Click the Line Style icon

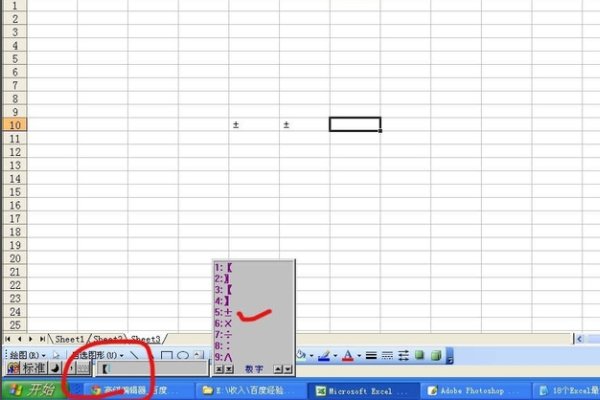370,355
